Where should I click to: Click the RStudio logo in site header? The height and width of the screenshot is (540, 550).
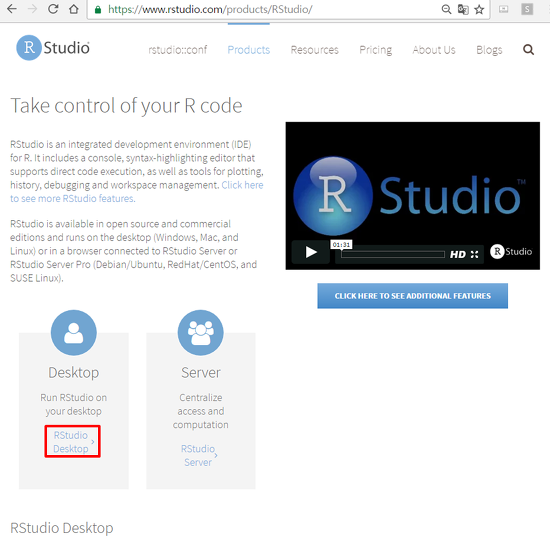[53, 48]
